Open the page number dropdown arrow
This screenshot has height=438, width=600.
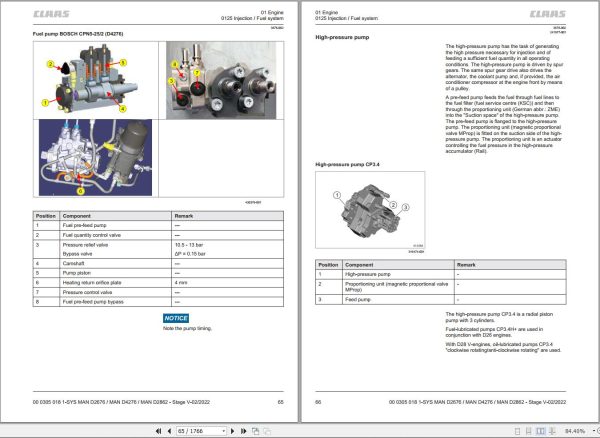tap(223, 431)
